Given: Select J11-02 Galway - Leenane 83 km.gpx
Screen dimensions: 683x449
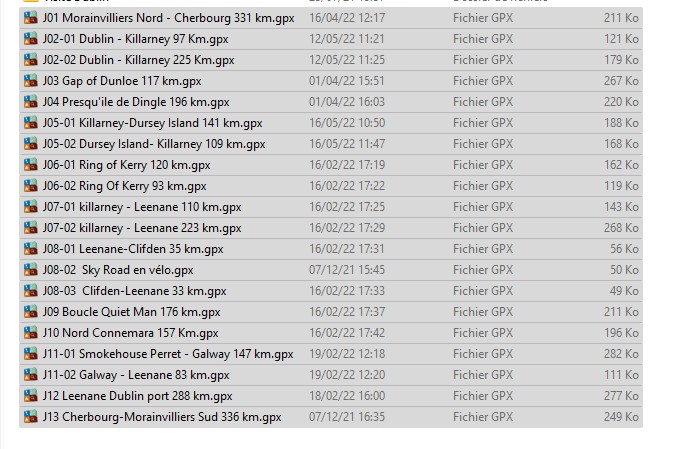Looking at the screenshot, I should pos(331,375).
